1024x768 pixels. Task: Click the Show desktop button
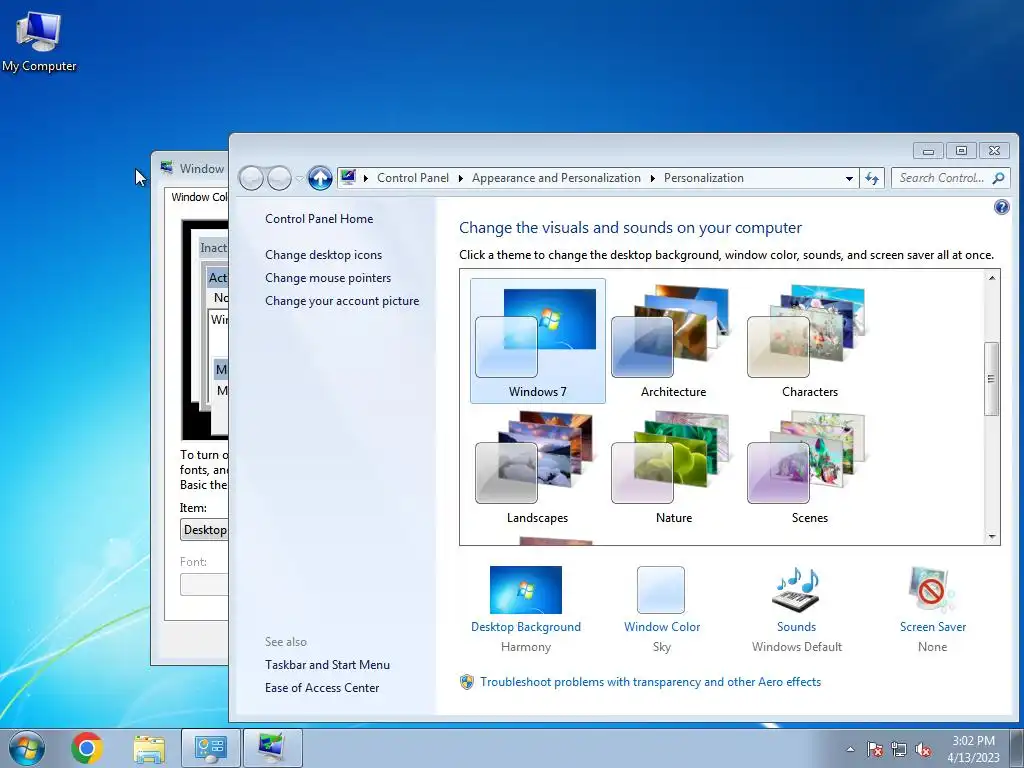click(1016, 748)
